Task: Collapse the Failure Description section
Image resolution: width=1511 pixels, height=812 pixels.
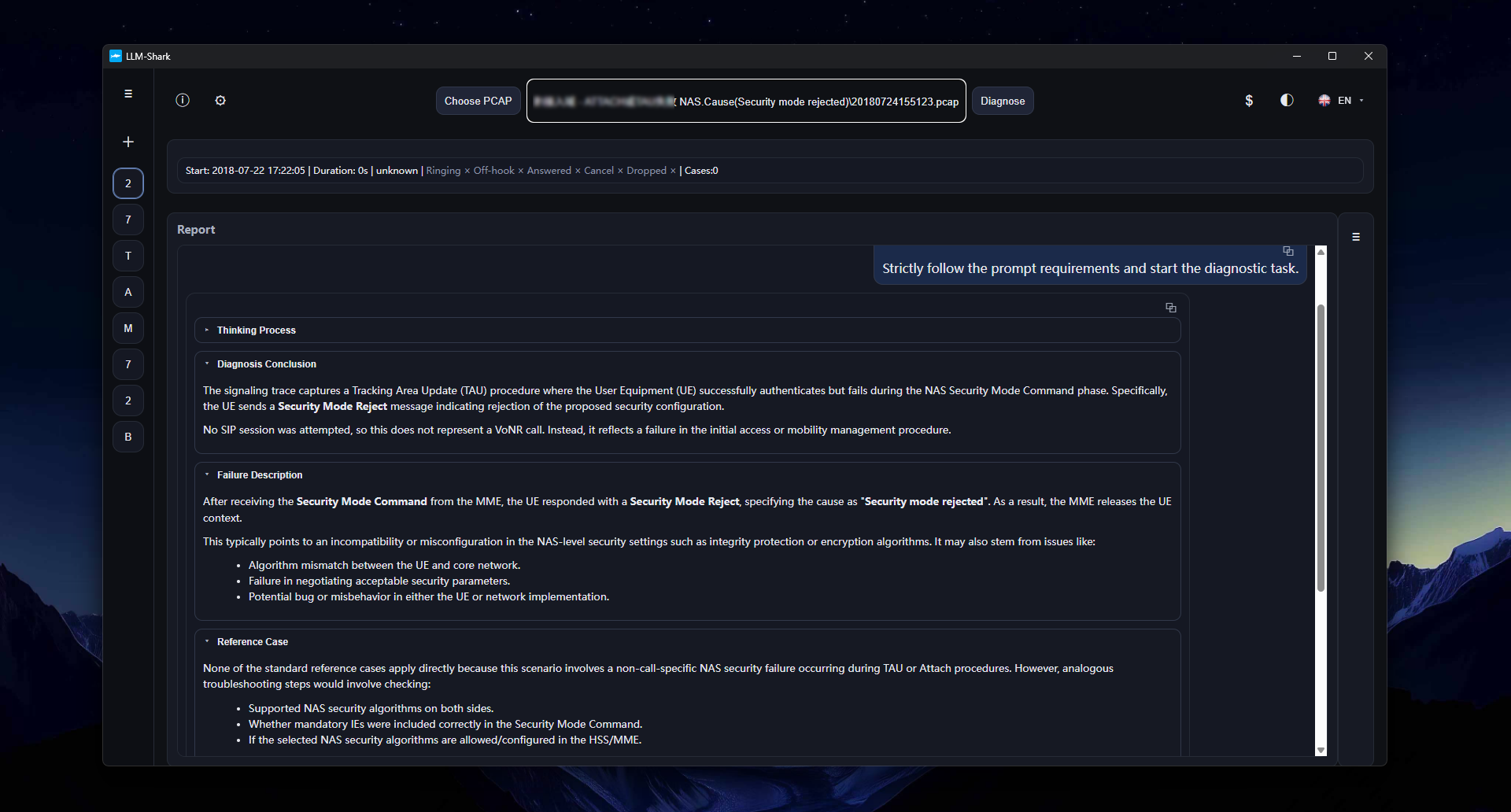Action: 259,475
